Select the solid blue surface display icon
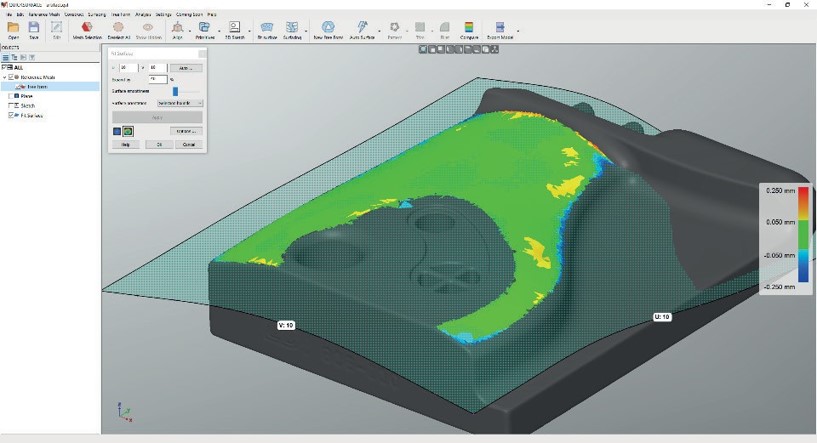817x443 pixels. pyautogui.click(x=117, y=131)
